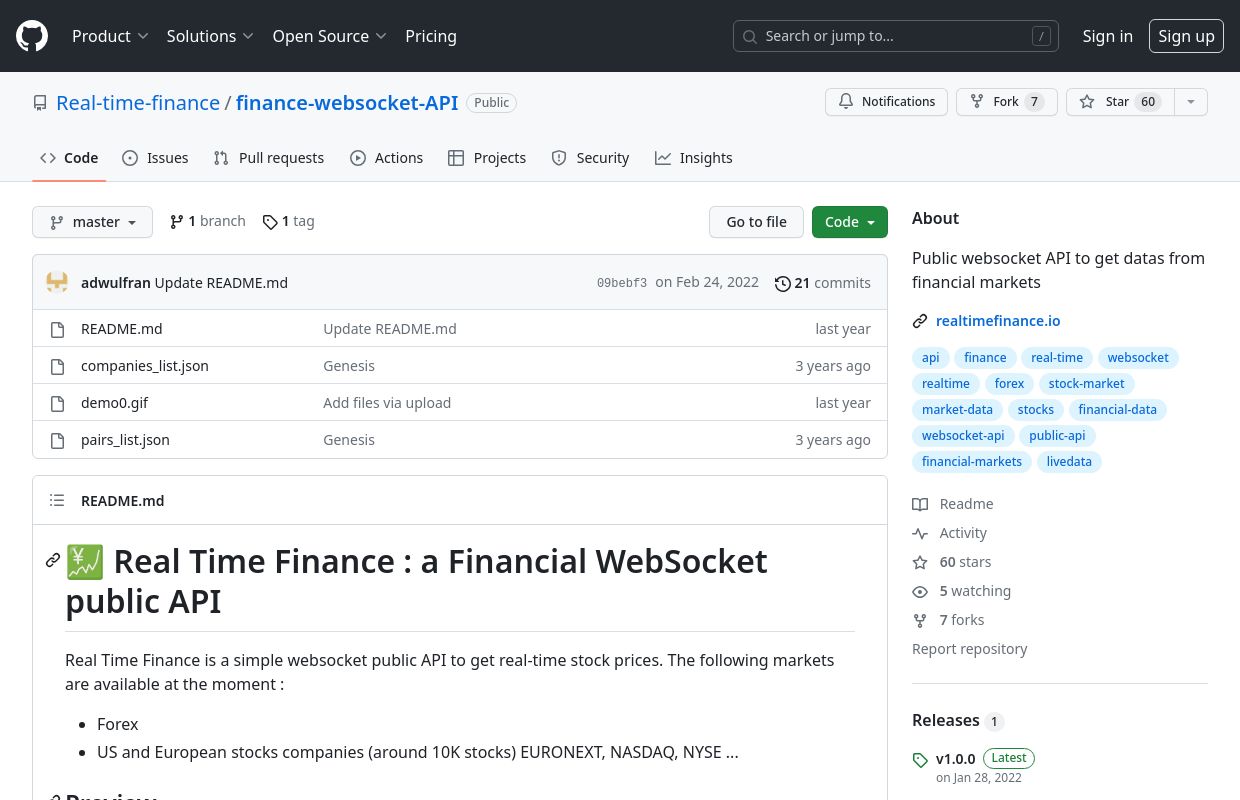Open the stock-market topic tag
Screen dimensions: 1240x800
[1086, 384]
